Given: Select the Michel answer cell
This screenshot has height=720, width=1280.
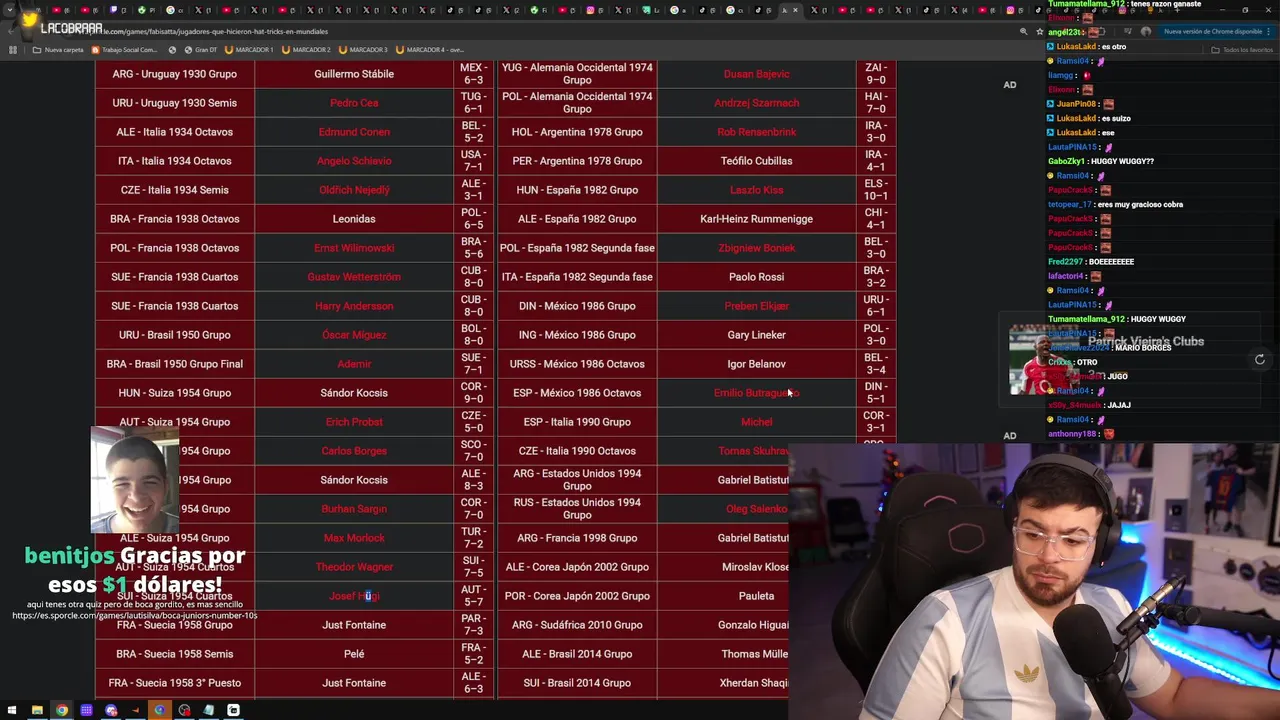Looking at the screenshot, I should tap(756, 422).
